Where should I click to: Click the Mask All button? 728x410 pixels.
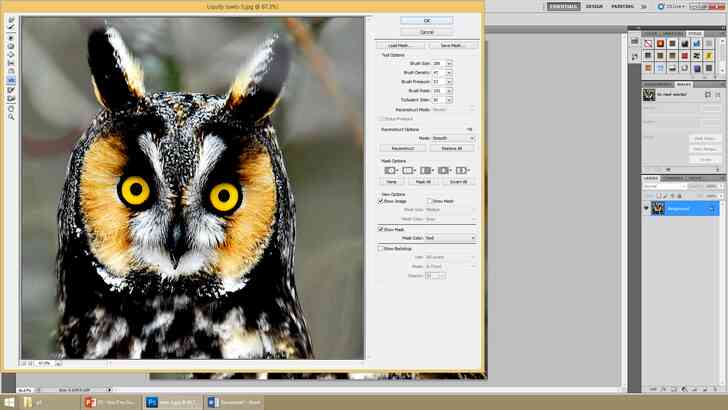coord(423,182)
